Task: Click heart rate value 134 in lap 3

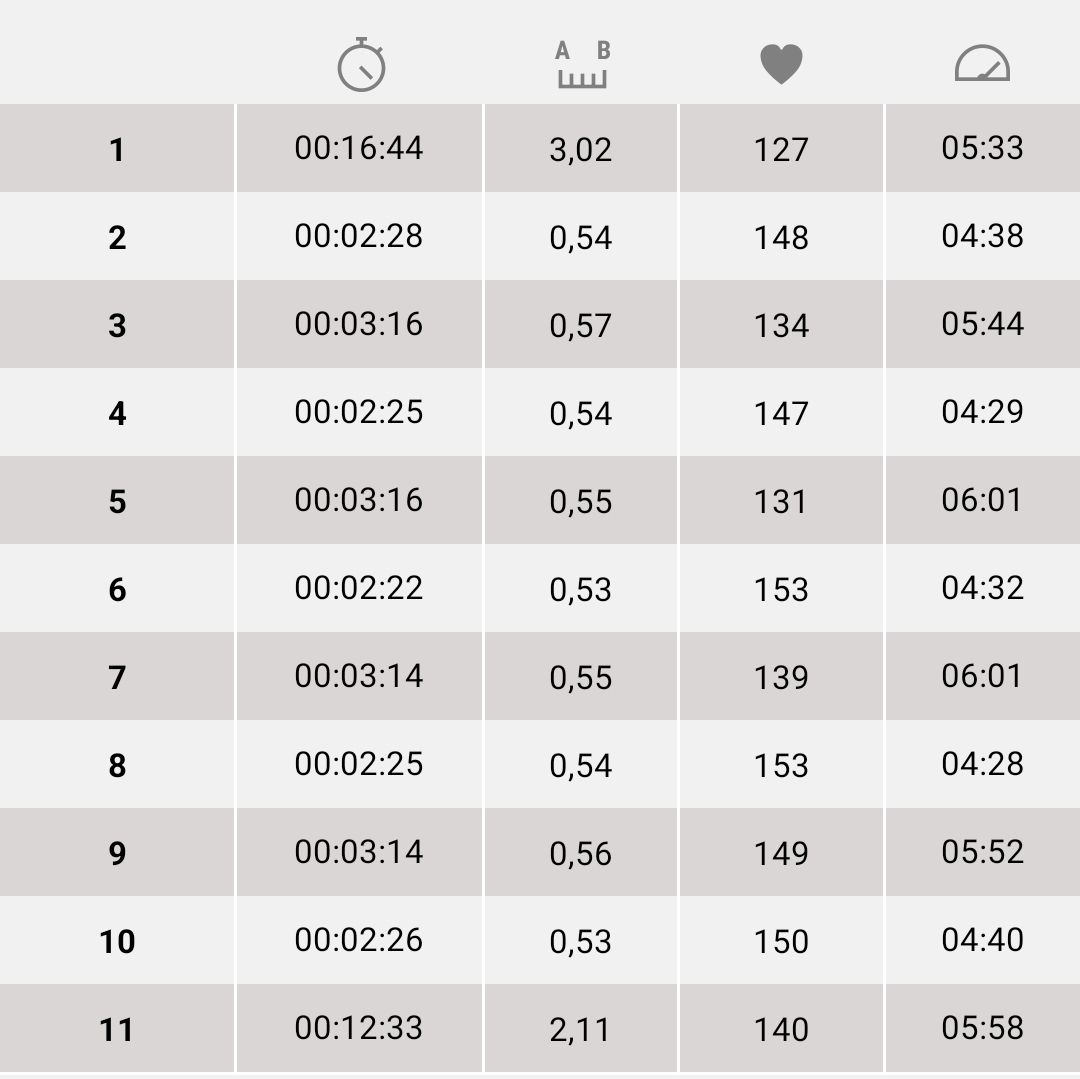Action: [x=781, y=325]
